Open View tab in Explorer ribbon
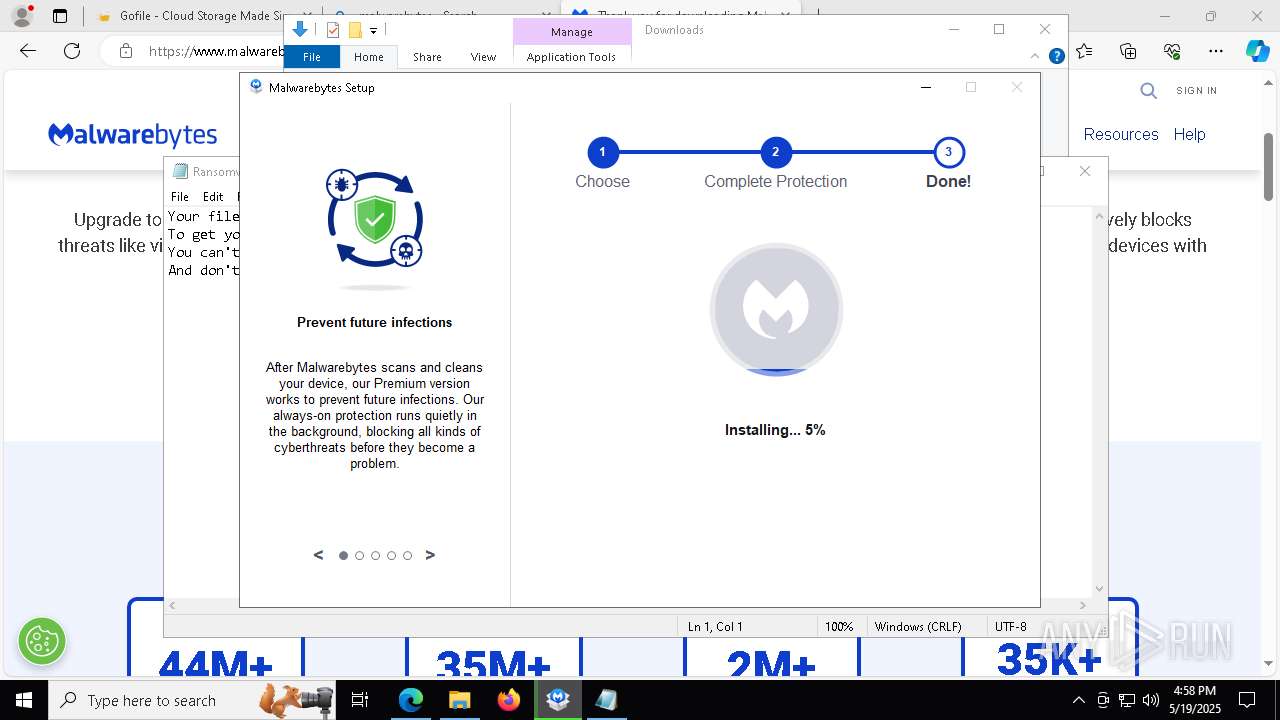The width and height of the screenshot is (1280, 720). click(x=483, y=57)
